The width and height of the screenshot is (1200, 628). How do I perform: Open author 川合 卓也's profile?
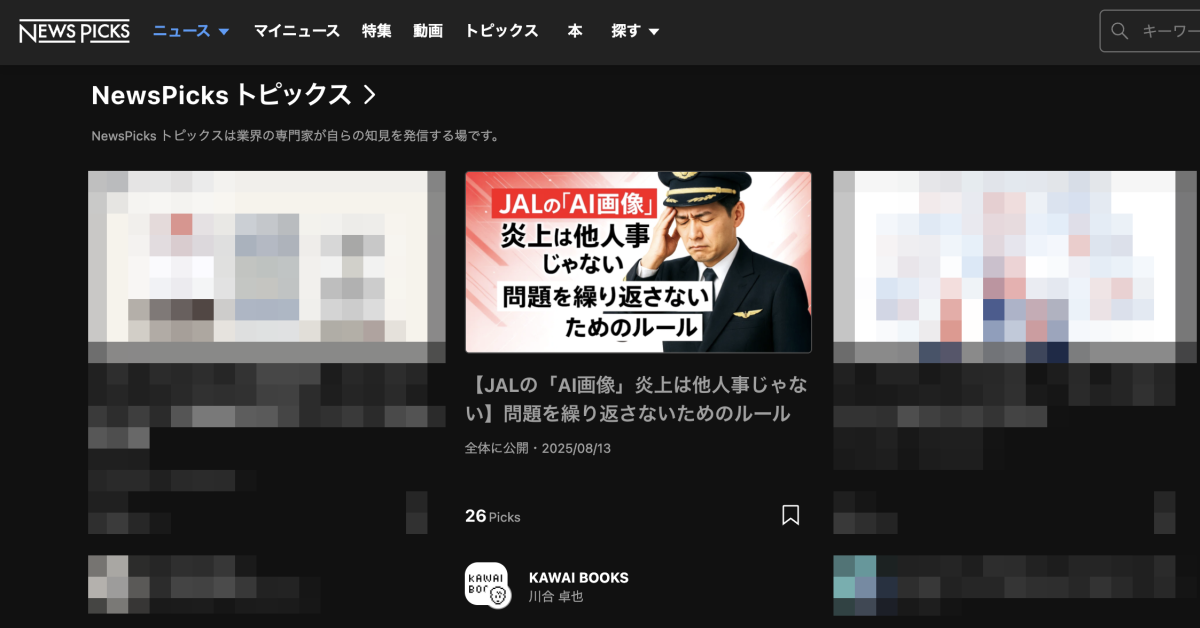pos(555,597)
